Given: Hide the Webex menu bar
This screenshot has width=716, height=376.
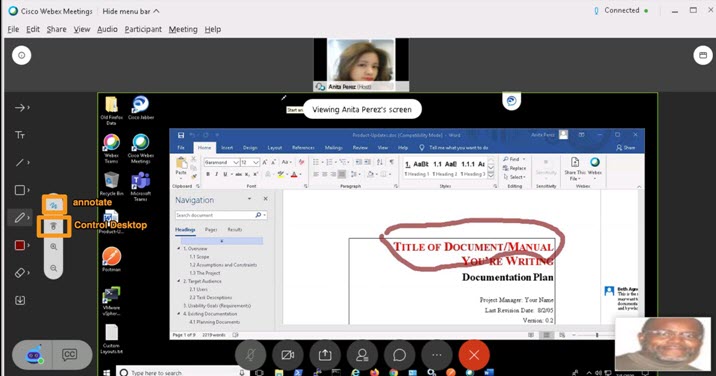Looking at the screenshot, I should click(x=131, y=11).
